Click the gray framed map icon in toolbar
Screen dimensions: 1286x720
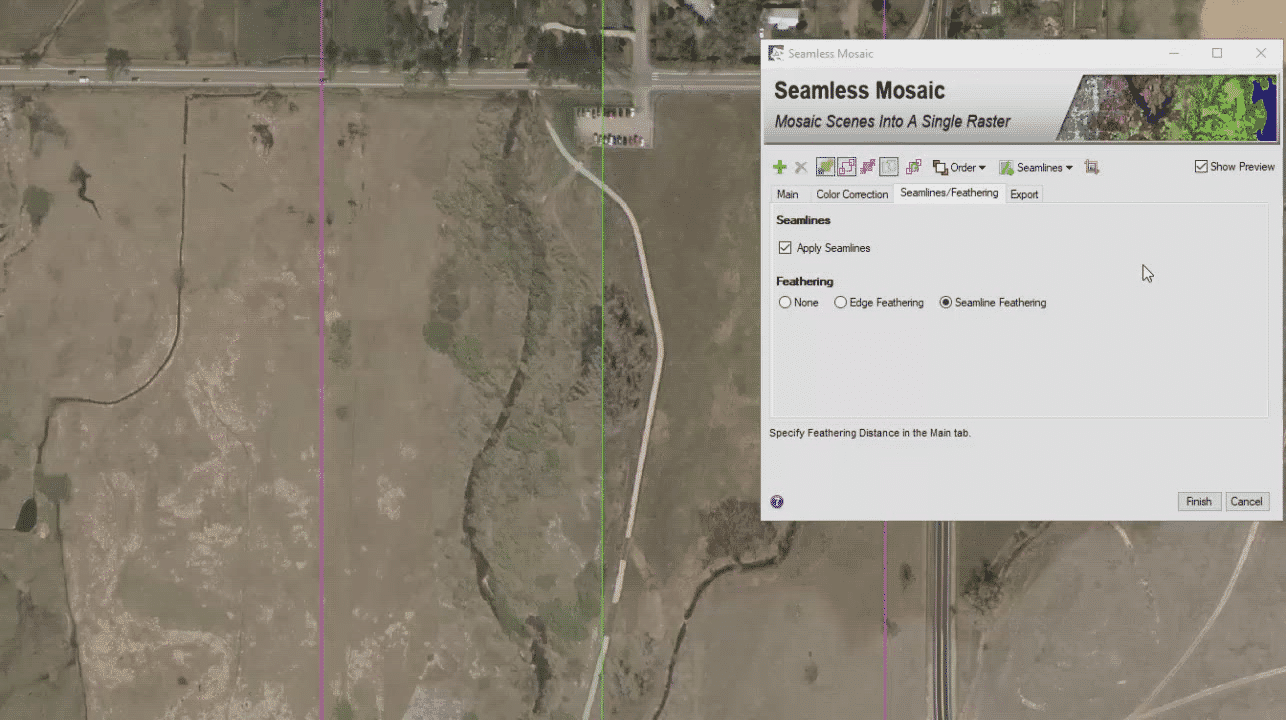coord(889,167)
